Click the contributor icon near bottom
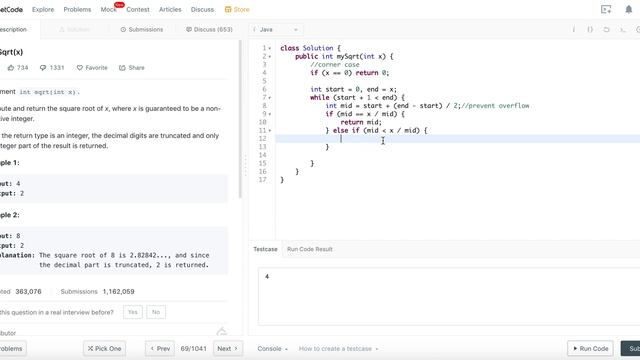Viewport: 640px width, 360px height. click(x=222, y=331)
